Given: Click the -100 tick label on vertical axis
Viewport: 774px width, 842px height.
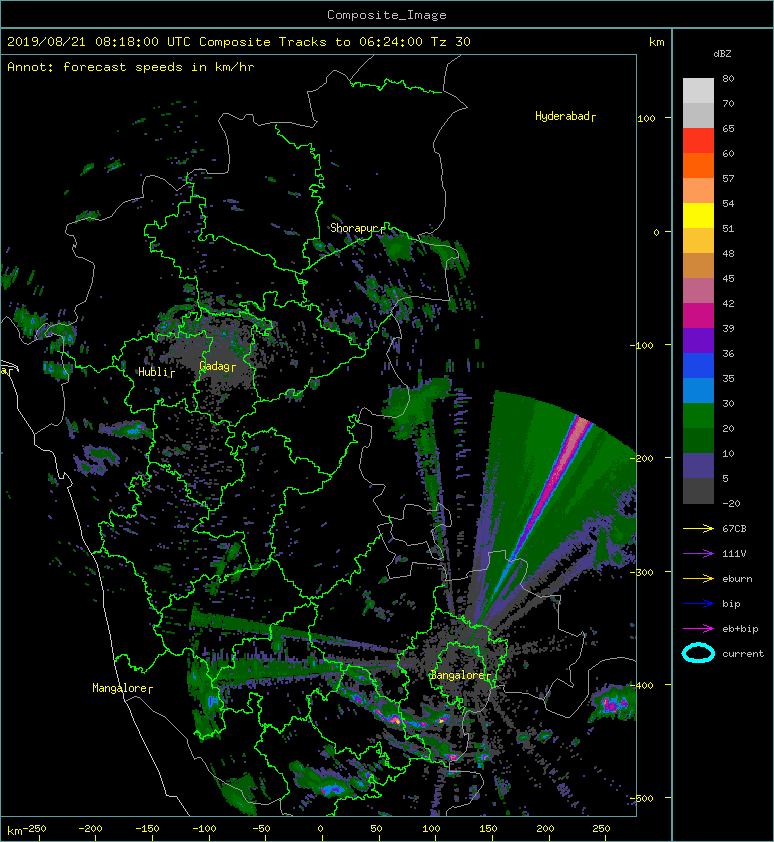Looking at the screenshot, I should click(642, 345).
